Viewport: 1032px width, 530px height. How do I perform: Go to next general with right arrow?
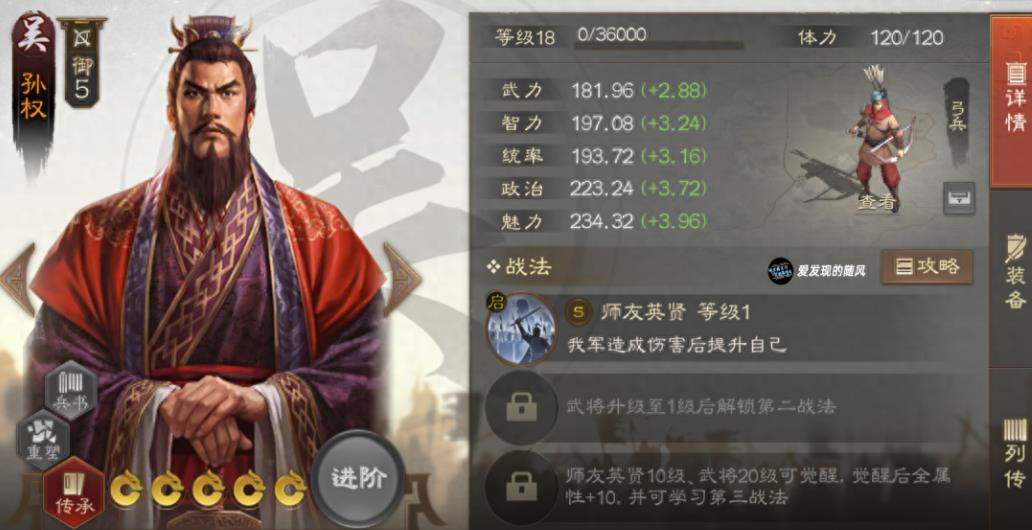click(401, 279)
